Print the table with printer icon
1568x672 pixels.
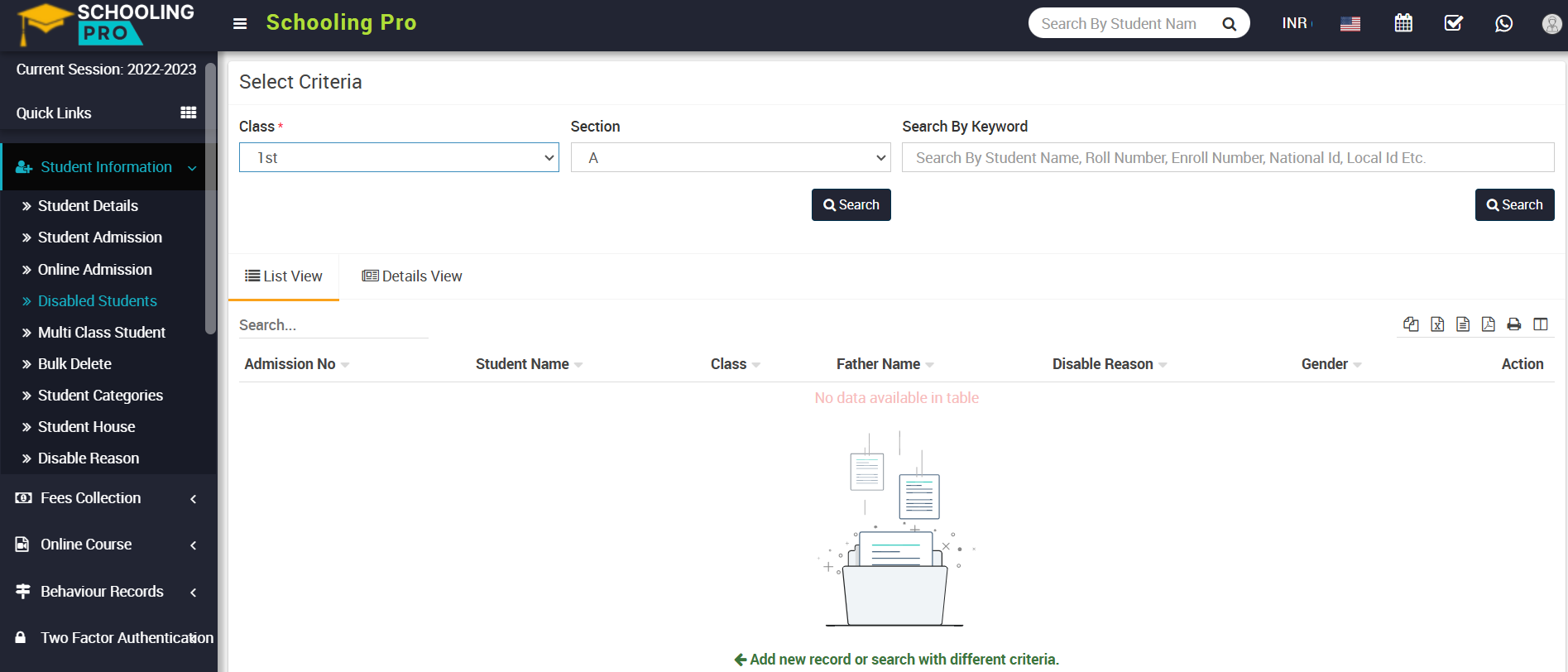[x=1514, y=324]
